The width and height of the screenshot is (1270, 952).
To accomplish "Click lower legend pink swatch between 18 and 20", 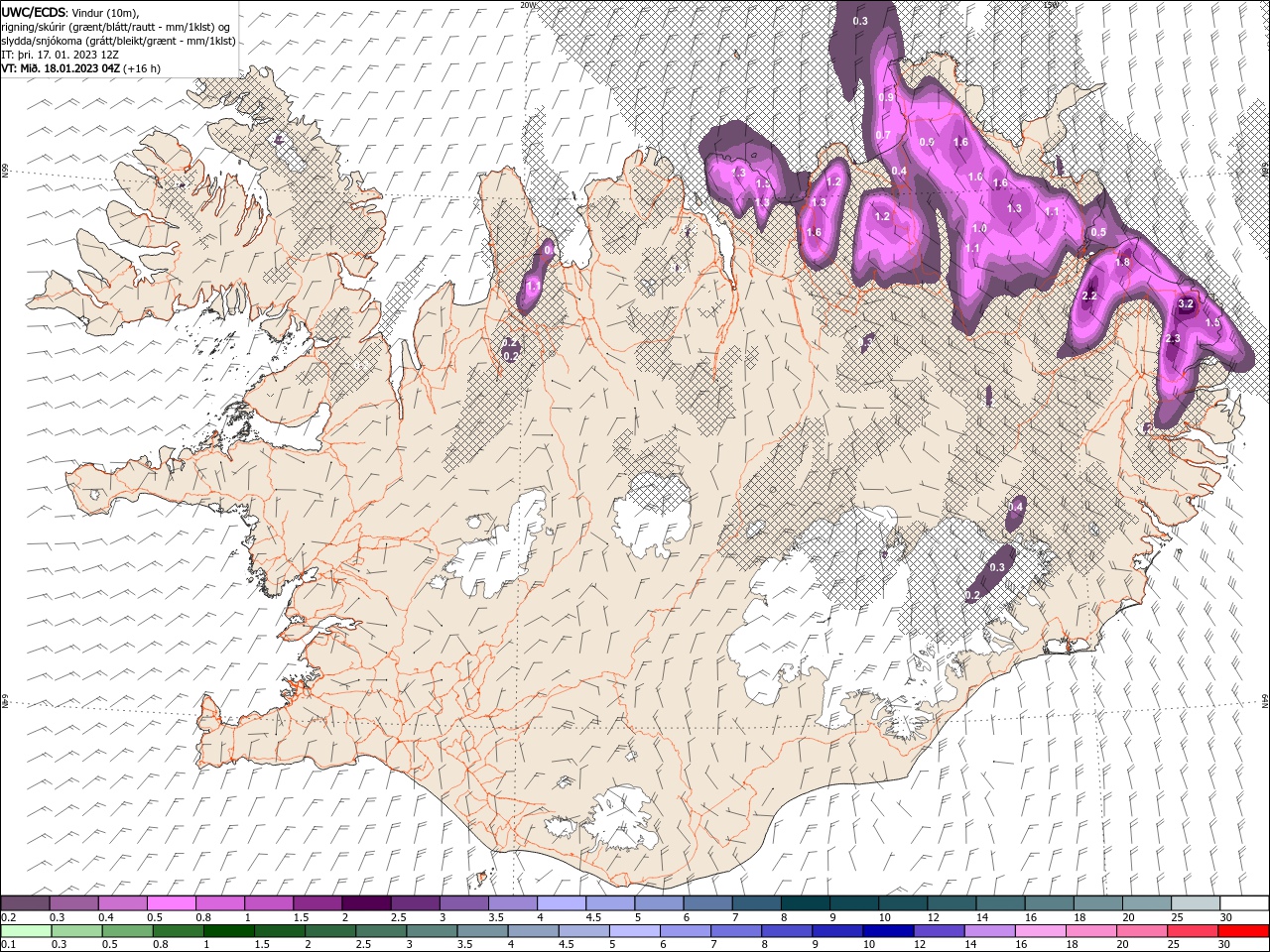I will (x=1091, y=931).
